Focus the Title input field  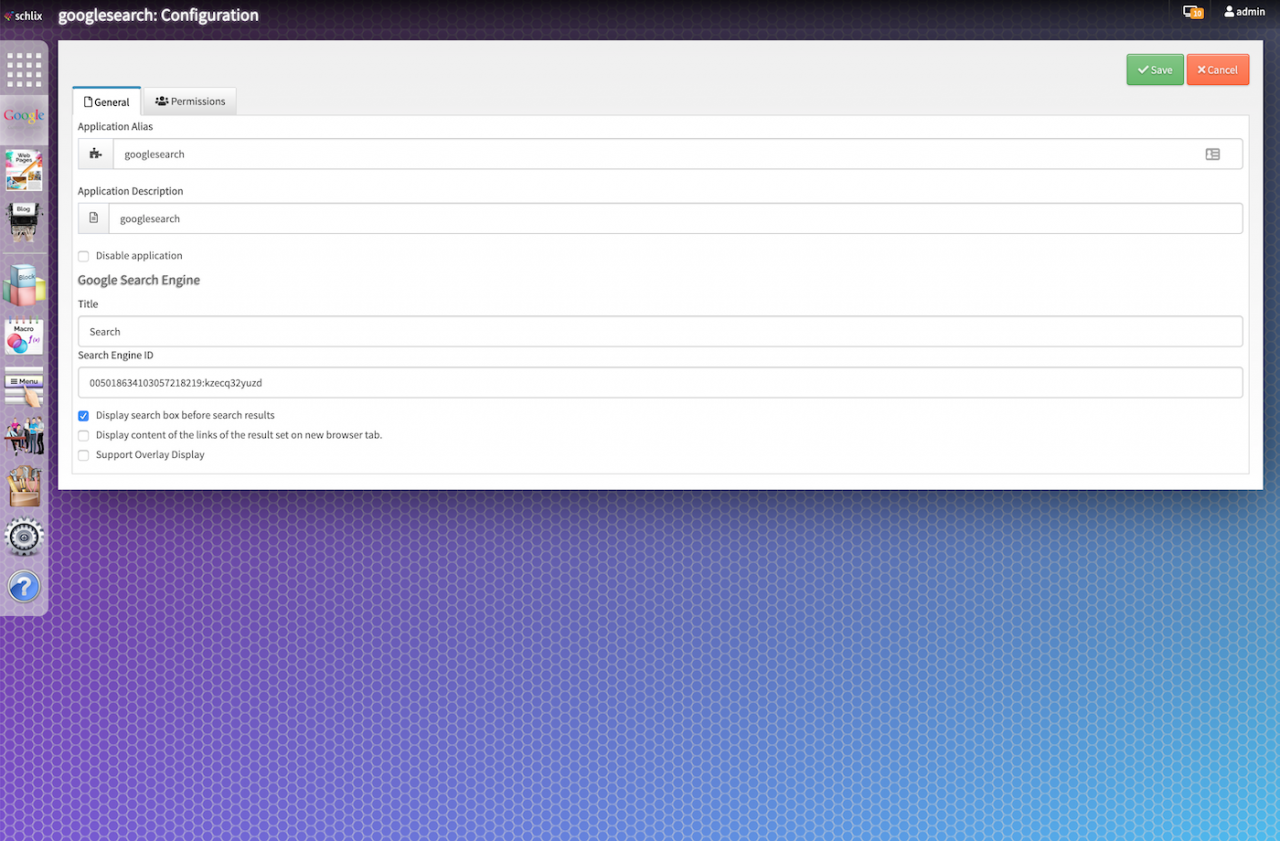coord(660,331)
